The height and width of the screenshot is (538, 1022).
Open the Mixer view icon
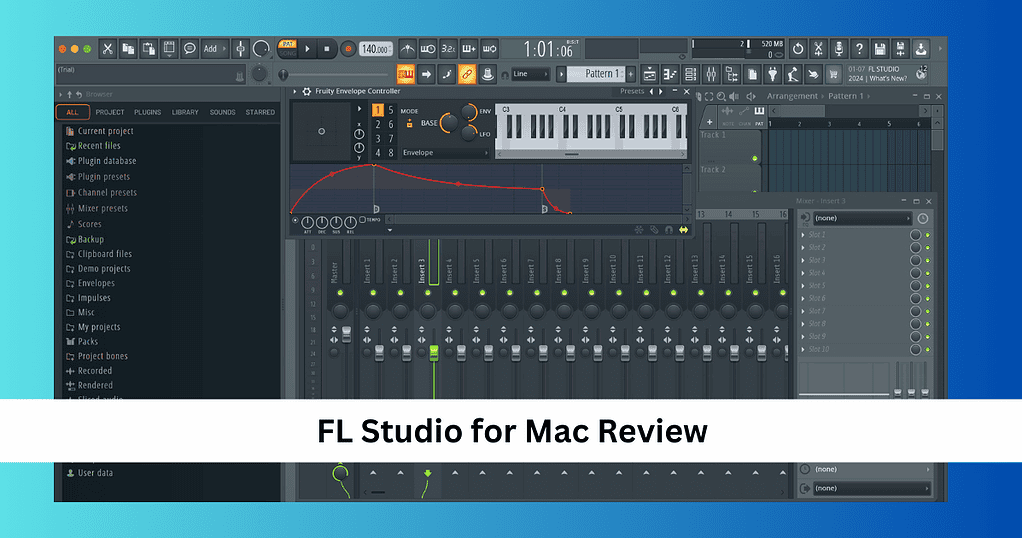pos(711,74)
